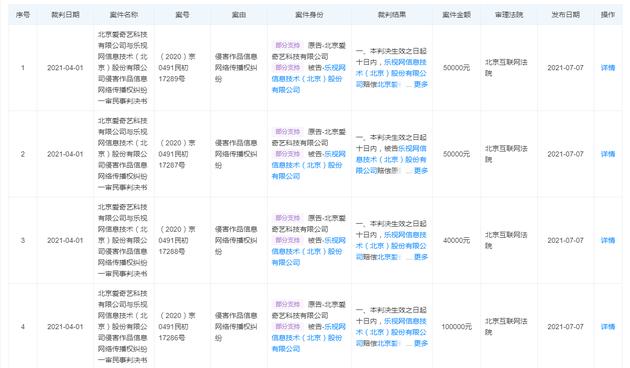Click 侵害作品信息网络传播权纠纷 in row 2
Viewport: 630px width, 368px height.
point(236,154)
